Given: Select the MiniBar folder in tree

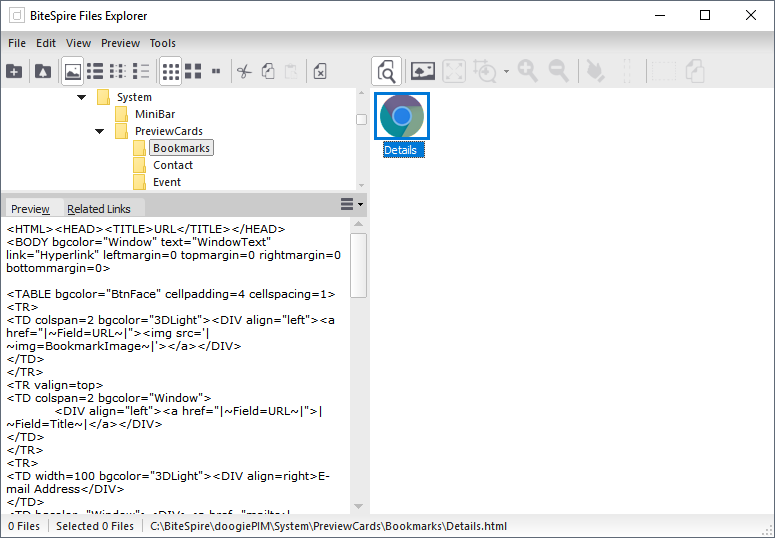Looking at the screenshot, I should coord(155,114).
